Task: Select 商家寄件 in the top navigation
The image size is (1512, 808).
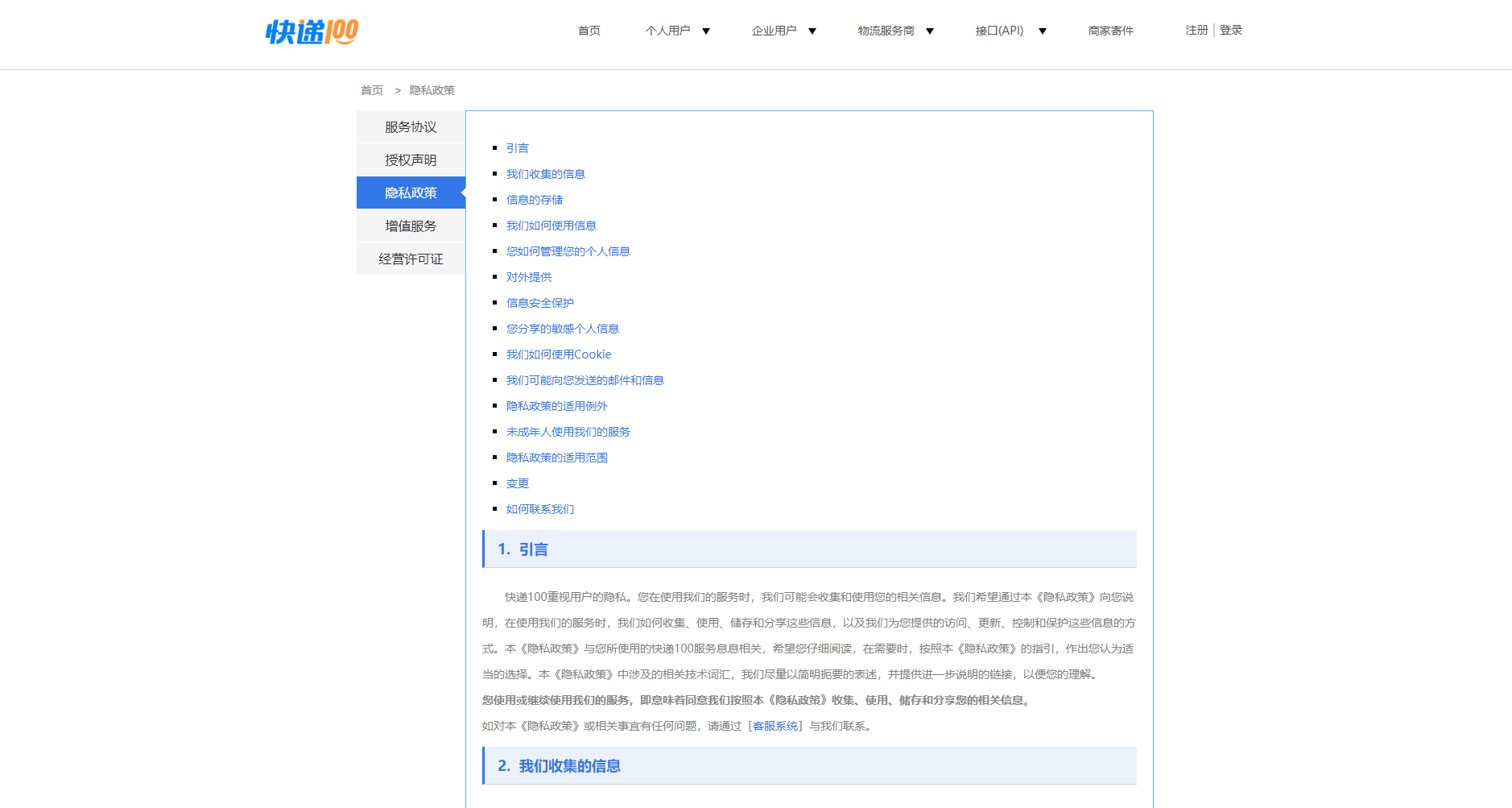Action: click(x=1110, y=31)
